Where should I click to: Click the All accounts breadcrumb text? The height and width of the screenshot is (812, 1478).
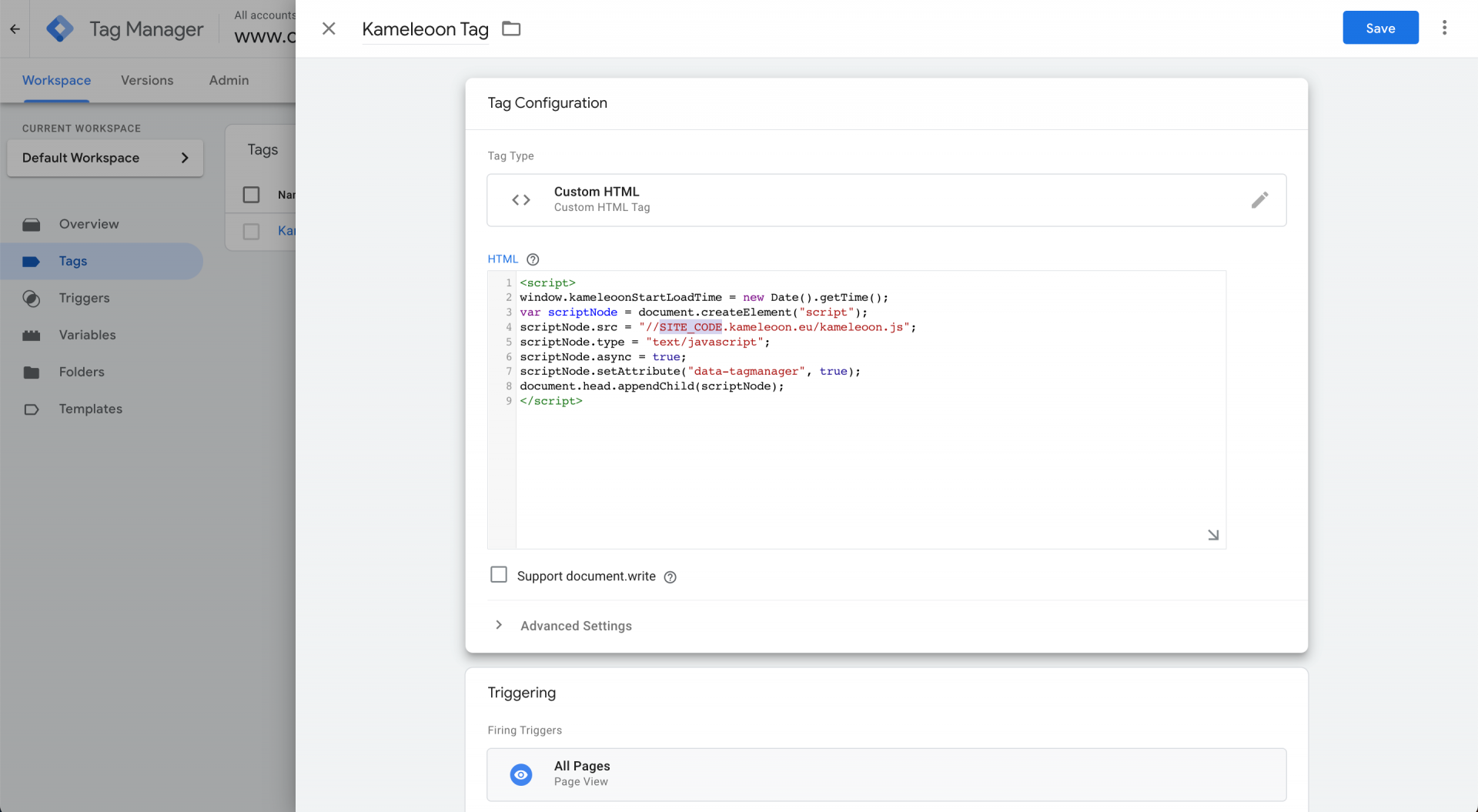pos(265,15)
